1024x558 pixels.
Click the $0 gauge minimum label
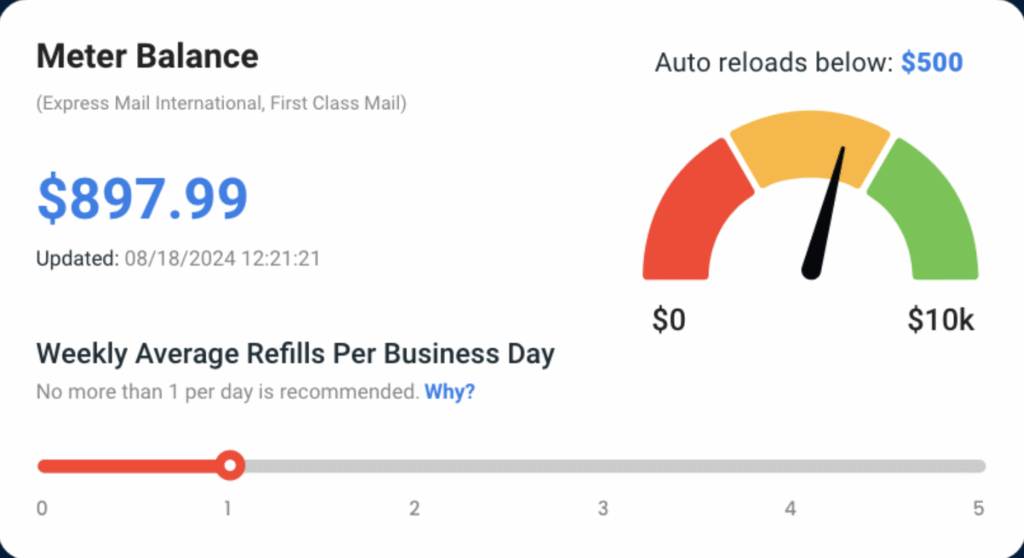click(x=669, y=320)
